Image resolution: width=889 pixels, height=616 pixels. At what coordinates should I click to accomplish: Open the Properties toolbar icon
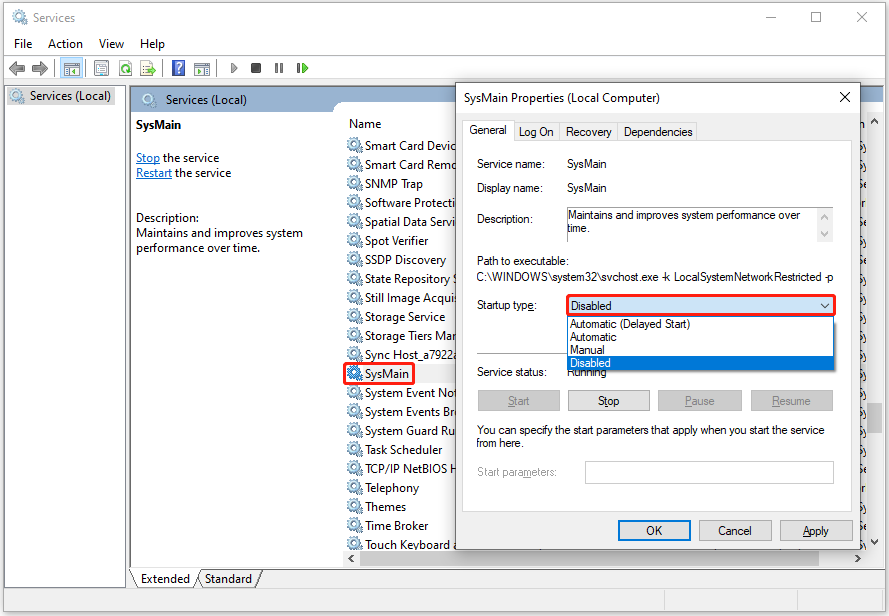click(101, 69)
